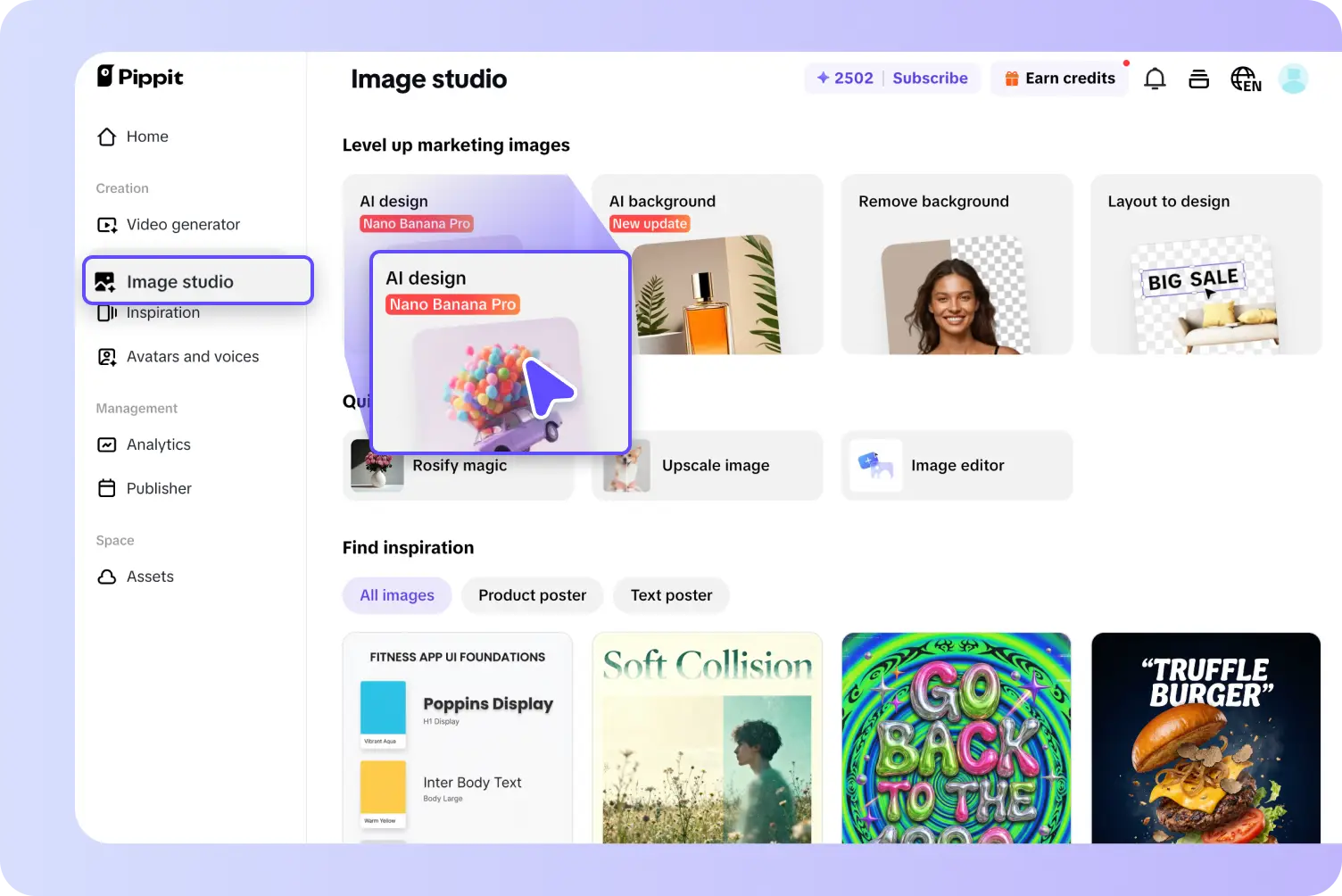Change language via the EN globe icon
This screenshot has width=1342, height=896.
click(x=1246, y=79)
